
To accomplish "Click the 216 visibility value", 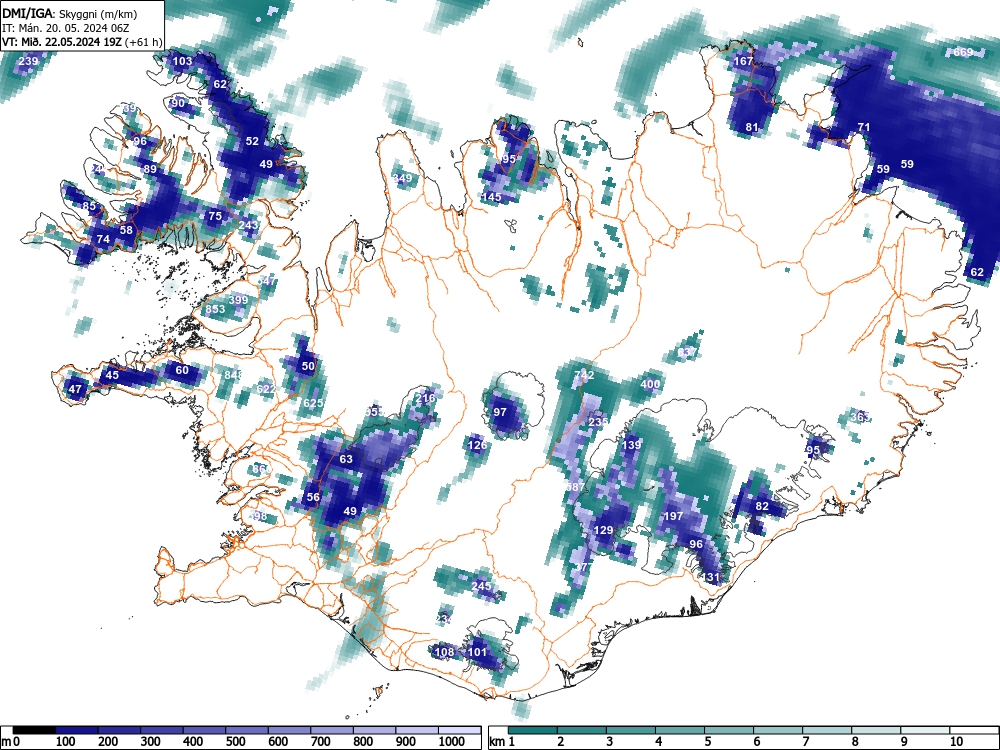I will (425, 399).
